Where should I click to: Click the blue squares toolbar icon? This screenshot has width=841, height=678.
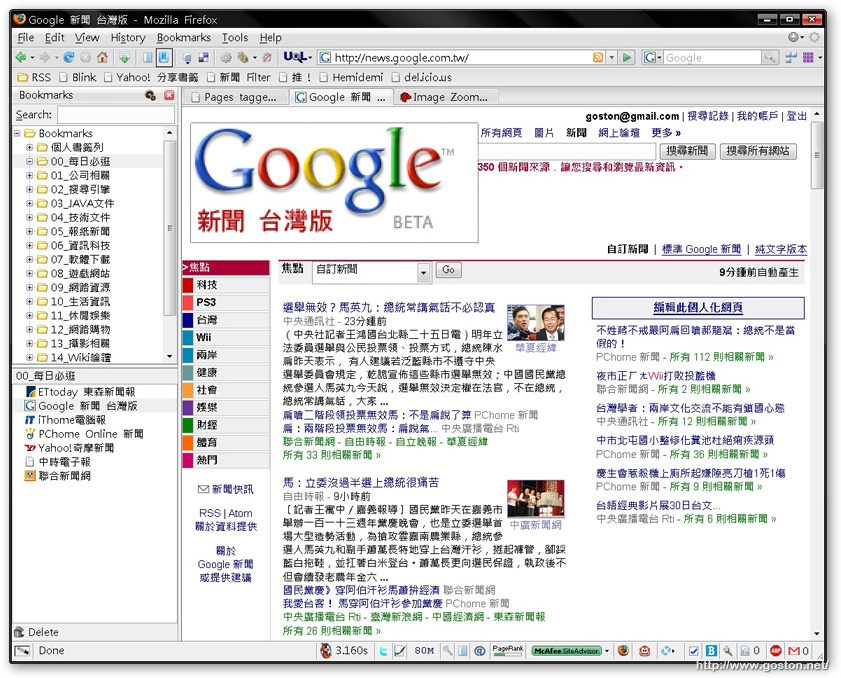(x=791, y=57)
